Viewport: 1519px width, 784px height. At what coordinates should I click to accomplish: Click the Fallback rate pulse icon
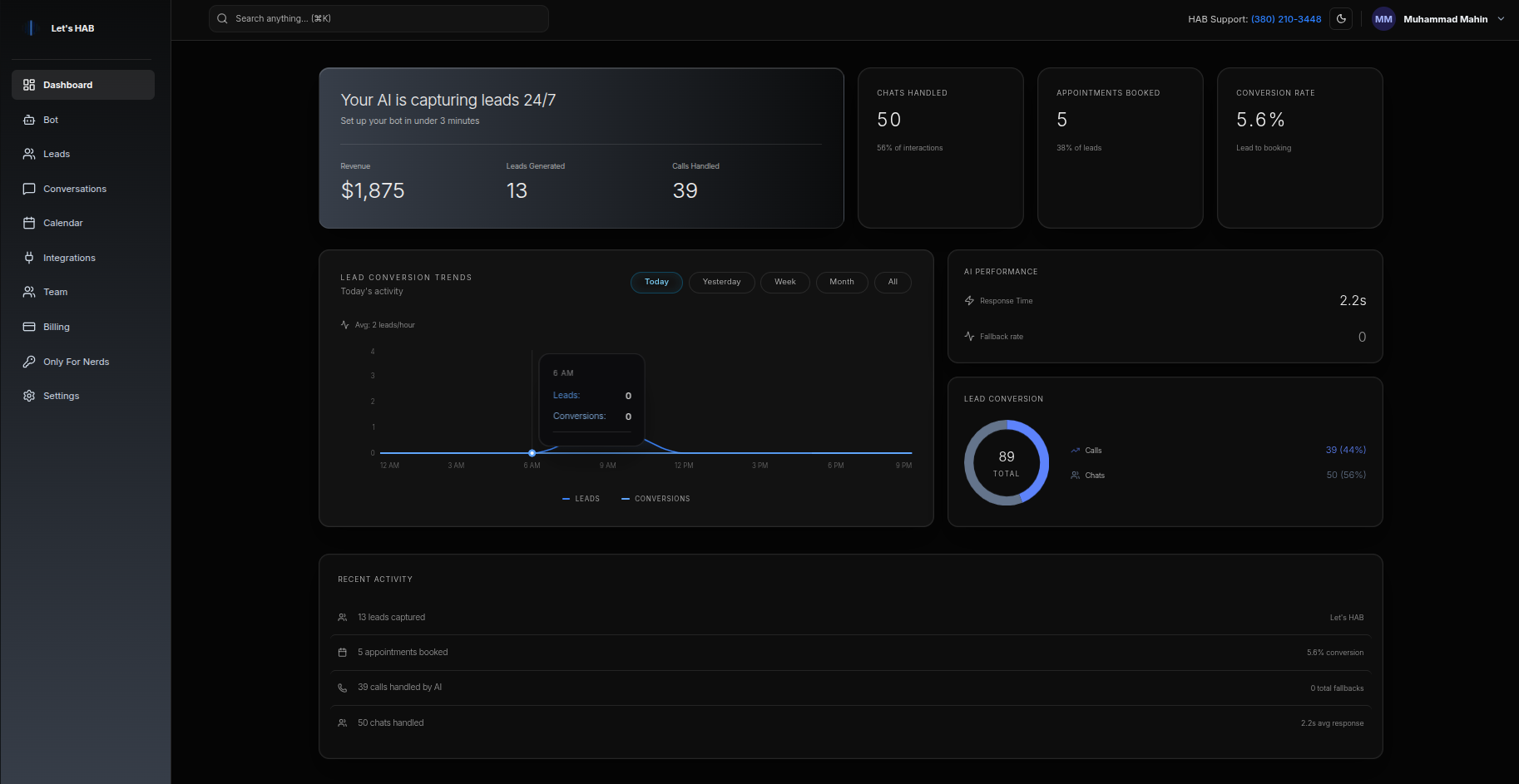969,337
